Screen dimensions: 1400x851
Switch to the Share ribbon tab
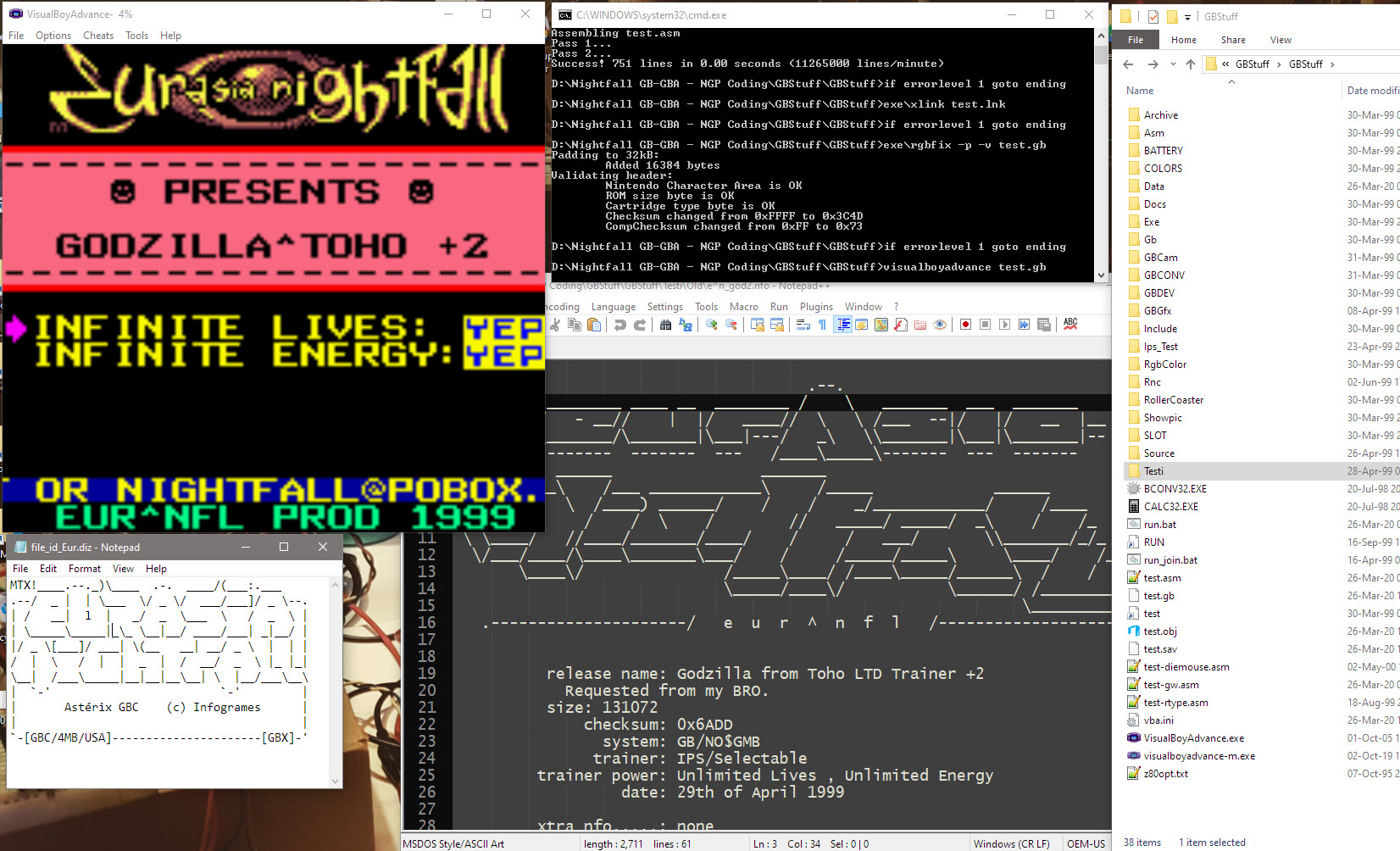tap(1233, 40)
